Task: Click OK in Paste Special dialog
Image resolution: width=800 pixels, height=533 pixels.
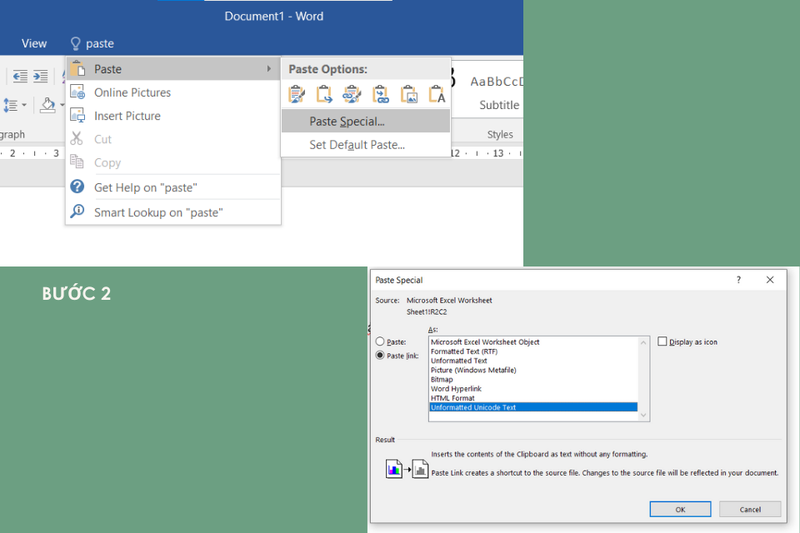Action: 680,509
